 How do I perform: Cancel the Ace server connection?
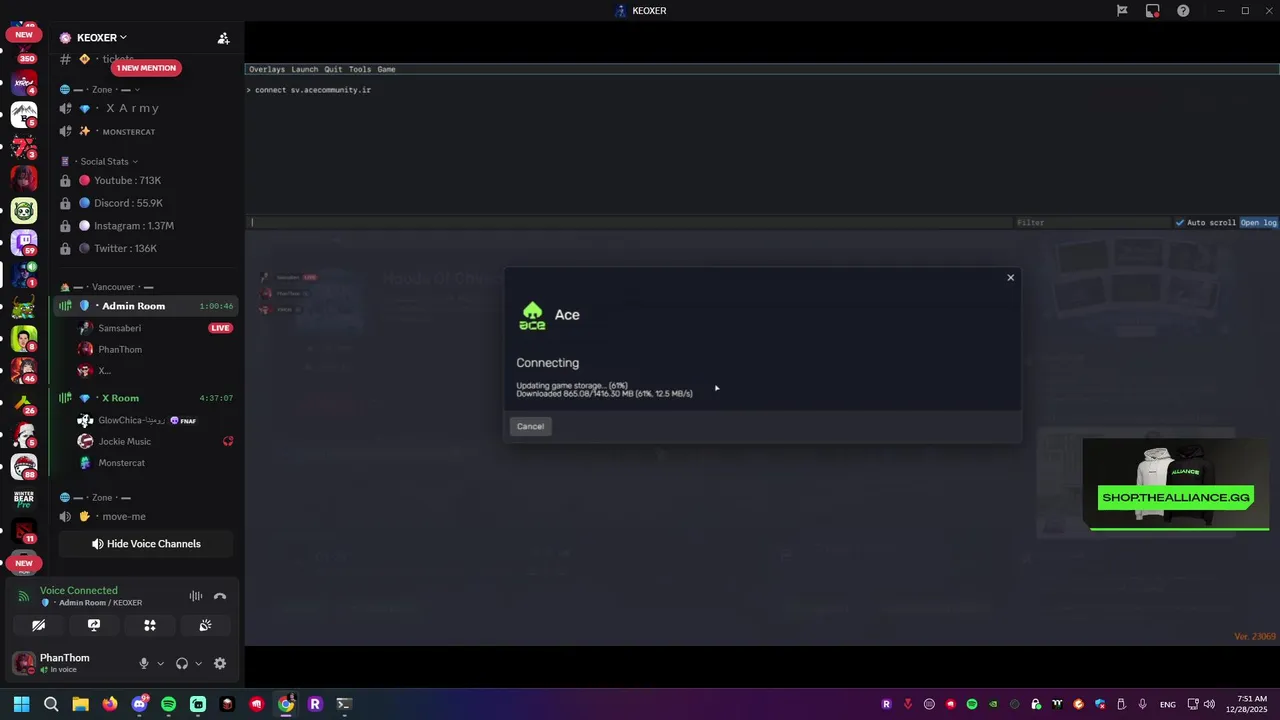click(x=530, y=427)
